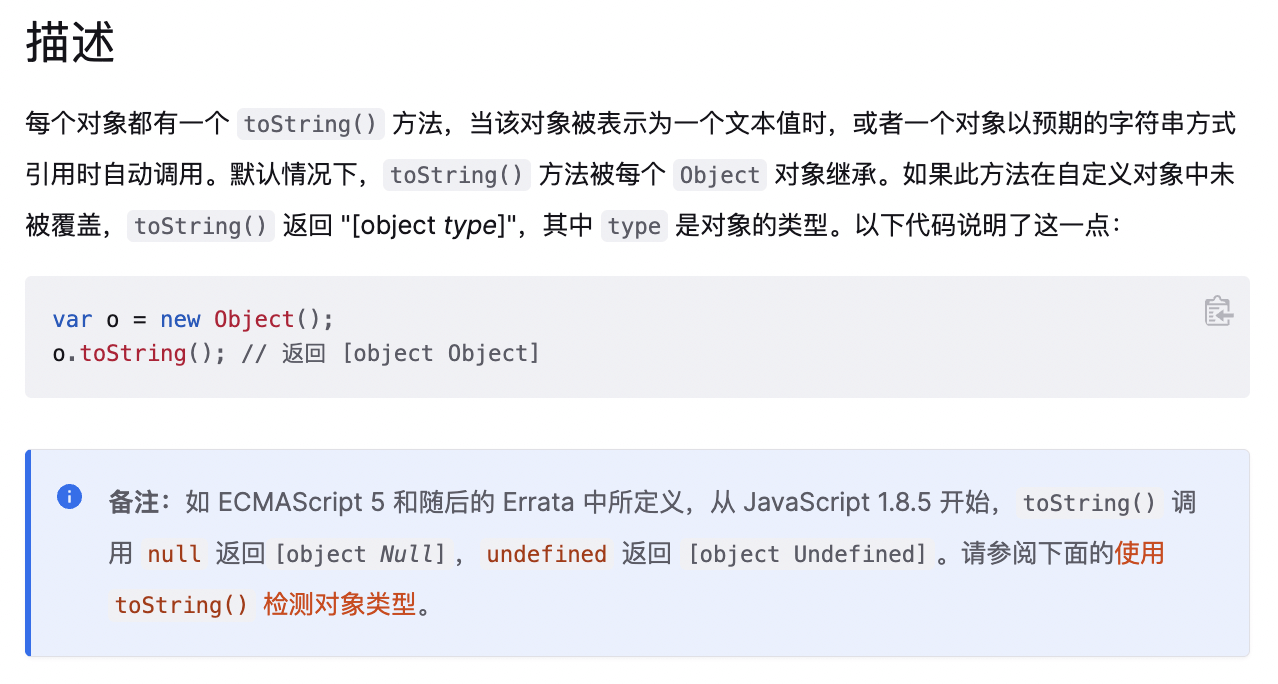Click the red 使用 link text after 请参阅下面的
This screenshot has height=684, width=1278.
pyautogui.click(x=1139, y=553)
